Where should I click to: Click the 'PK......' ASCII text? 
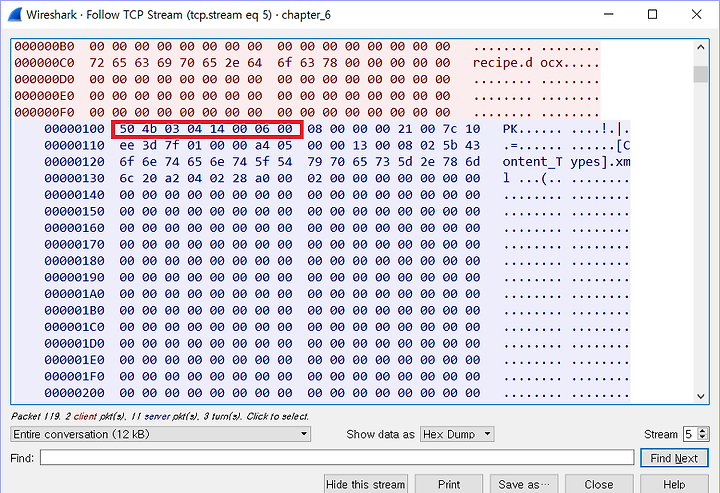pos(532,129)
